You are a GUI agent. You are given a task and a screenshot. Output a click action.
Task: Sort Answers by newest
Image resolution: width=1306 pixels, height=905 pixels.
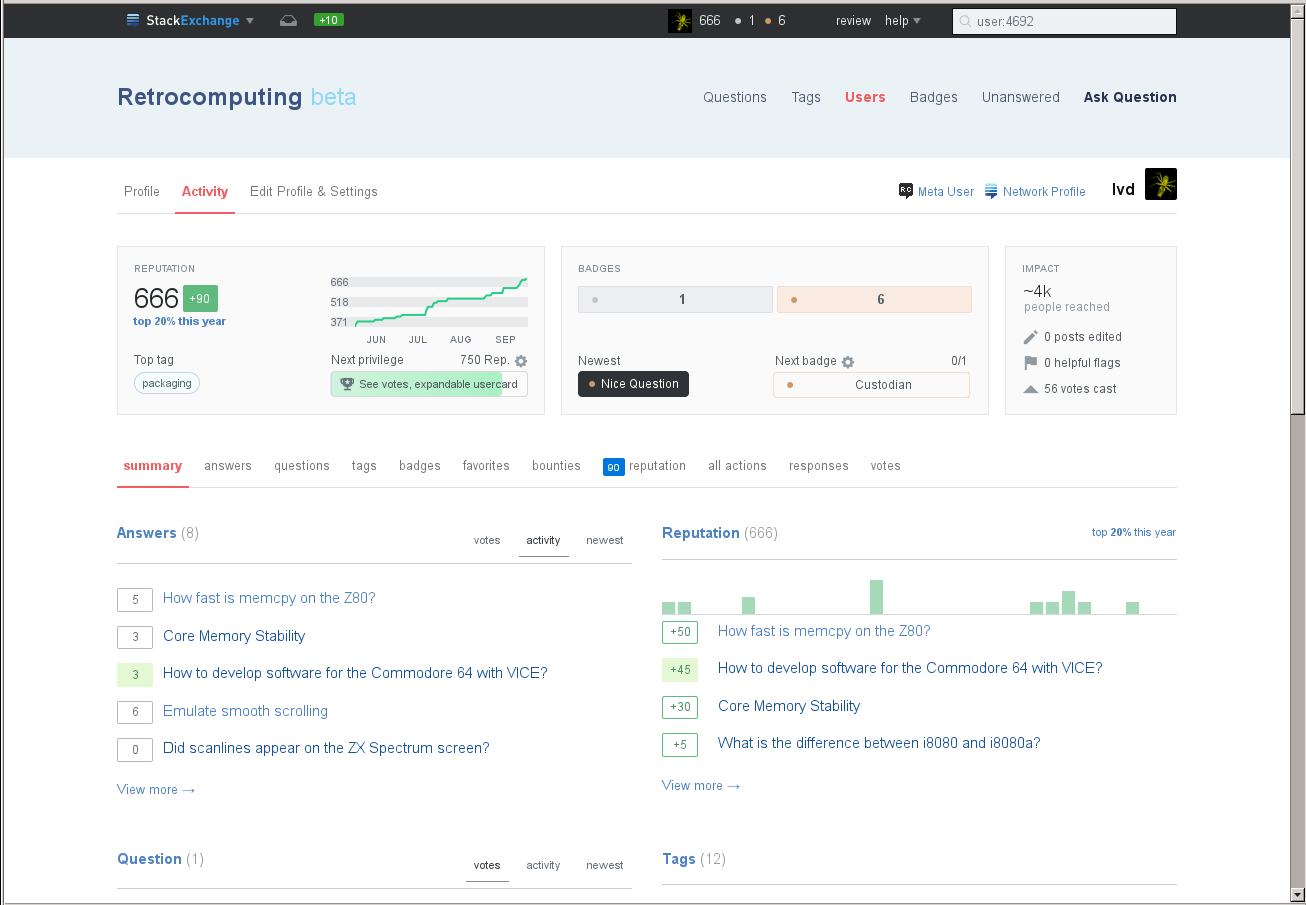(x=605, y=540)
